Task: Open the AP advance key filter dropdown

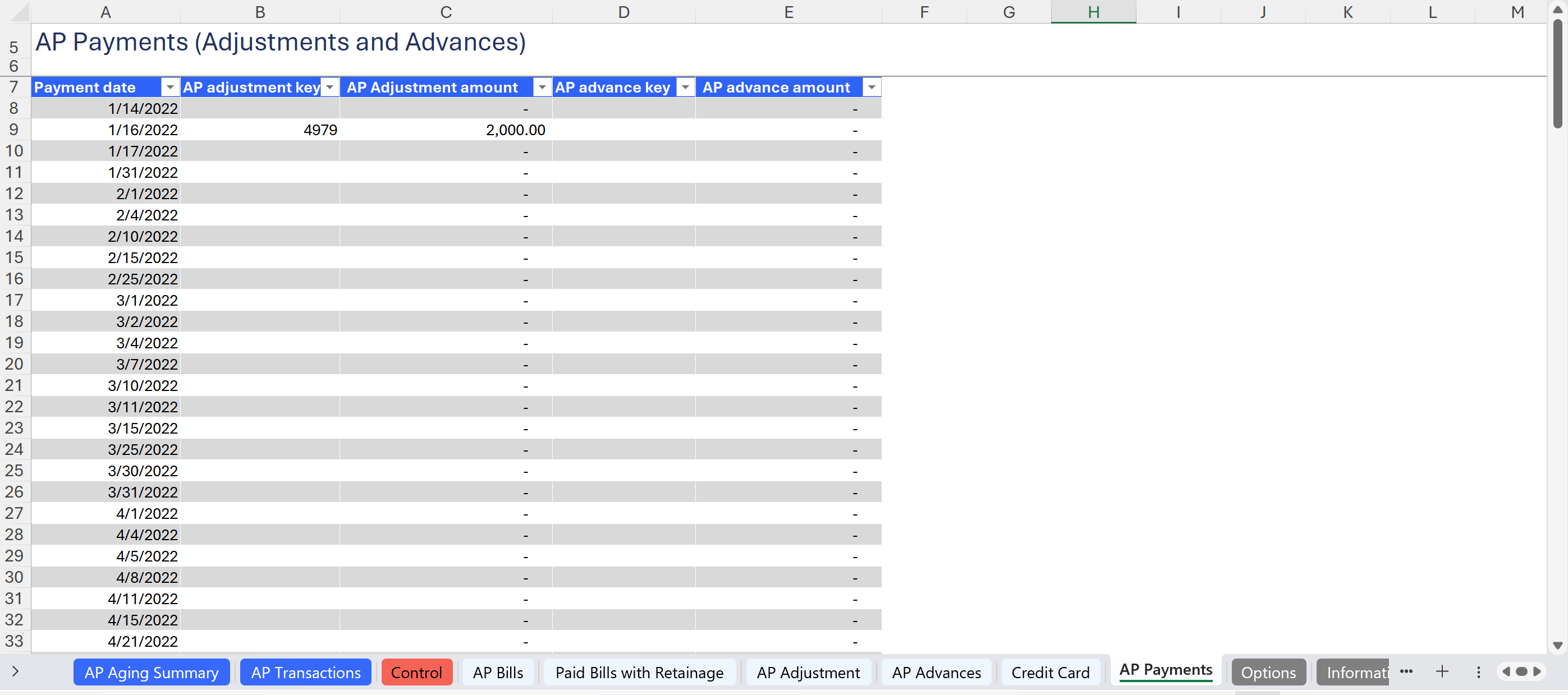Action: (685, 88)
